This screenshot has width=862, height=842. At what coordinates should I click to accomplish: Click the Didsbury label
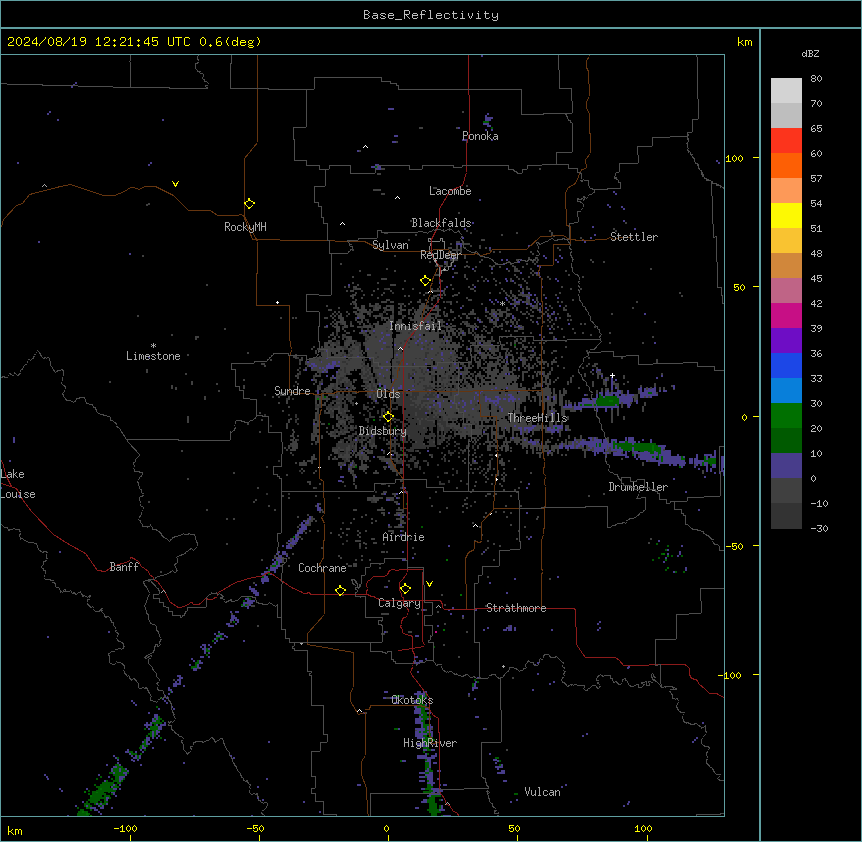[x=383, y=431]
